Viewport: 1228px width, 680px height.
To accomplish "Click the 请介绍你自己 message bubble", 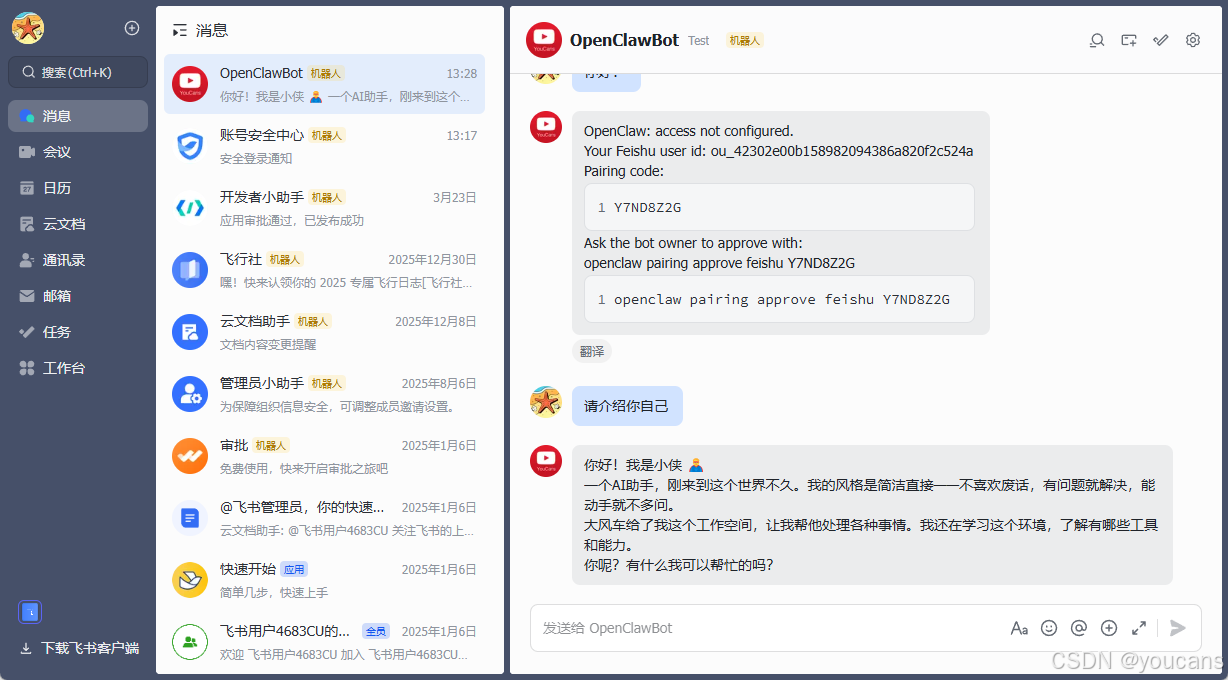I will click(x=627, y=406).
